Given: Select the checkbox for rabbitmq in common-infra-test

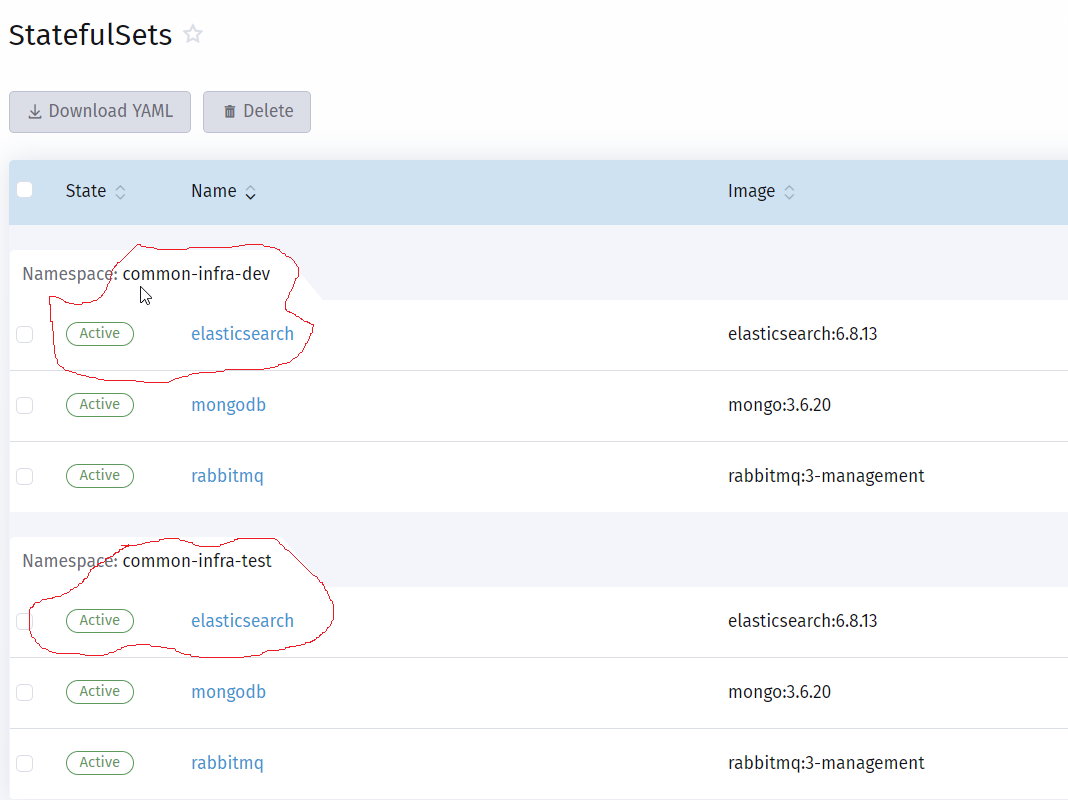Looking at the screenshot, I should click(24, 762).
